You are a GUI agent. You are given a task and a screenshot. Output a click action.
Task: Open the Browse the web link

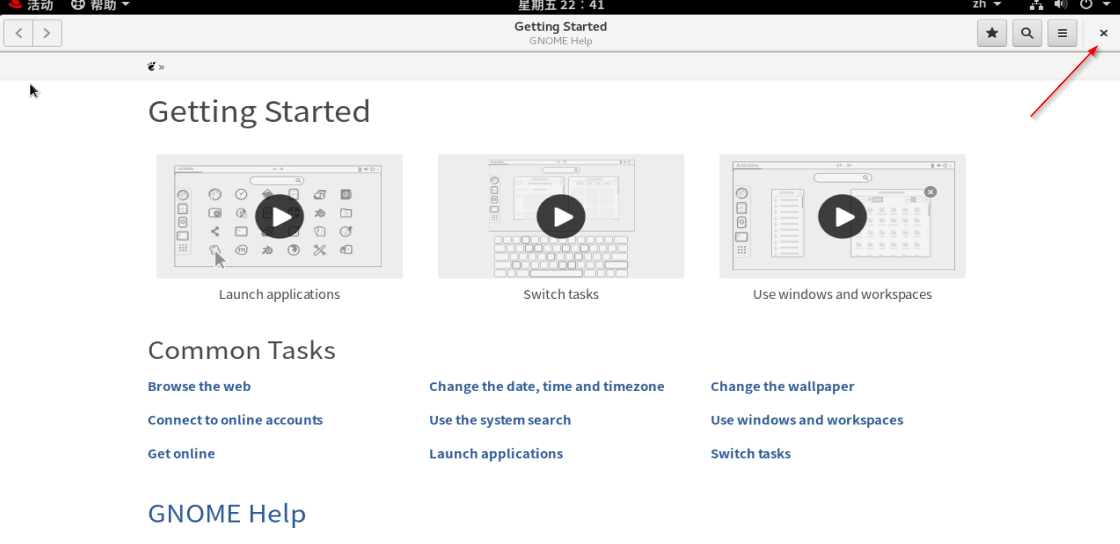pyautogui.click(x=199, y=386)
